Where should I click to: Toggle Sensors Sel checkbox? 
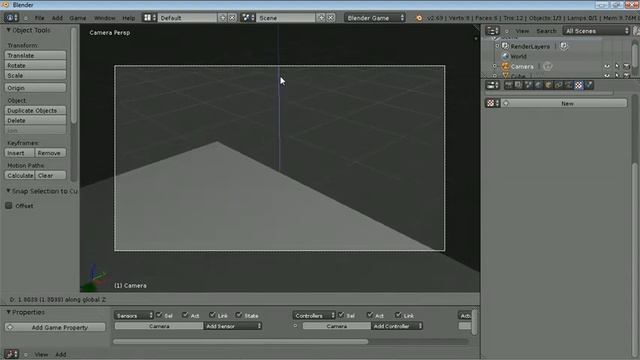point(159,315)
